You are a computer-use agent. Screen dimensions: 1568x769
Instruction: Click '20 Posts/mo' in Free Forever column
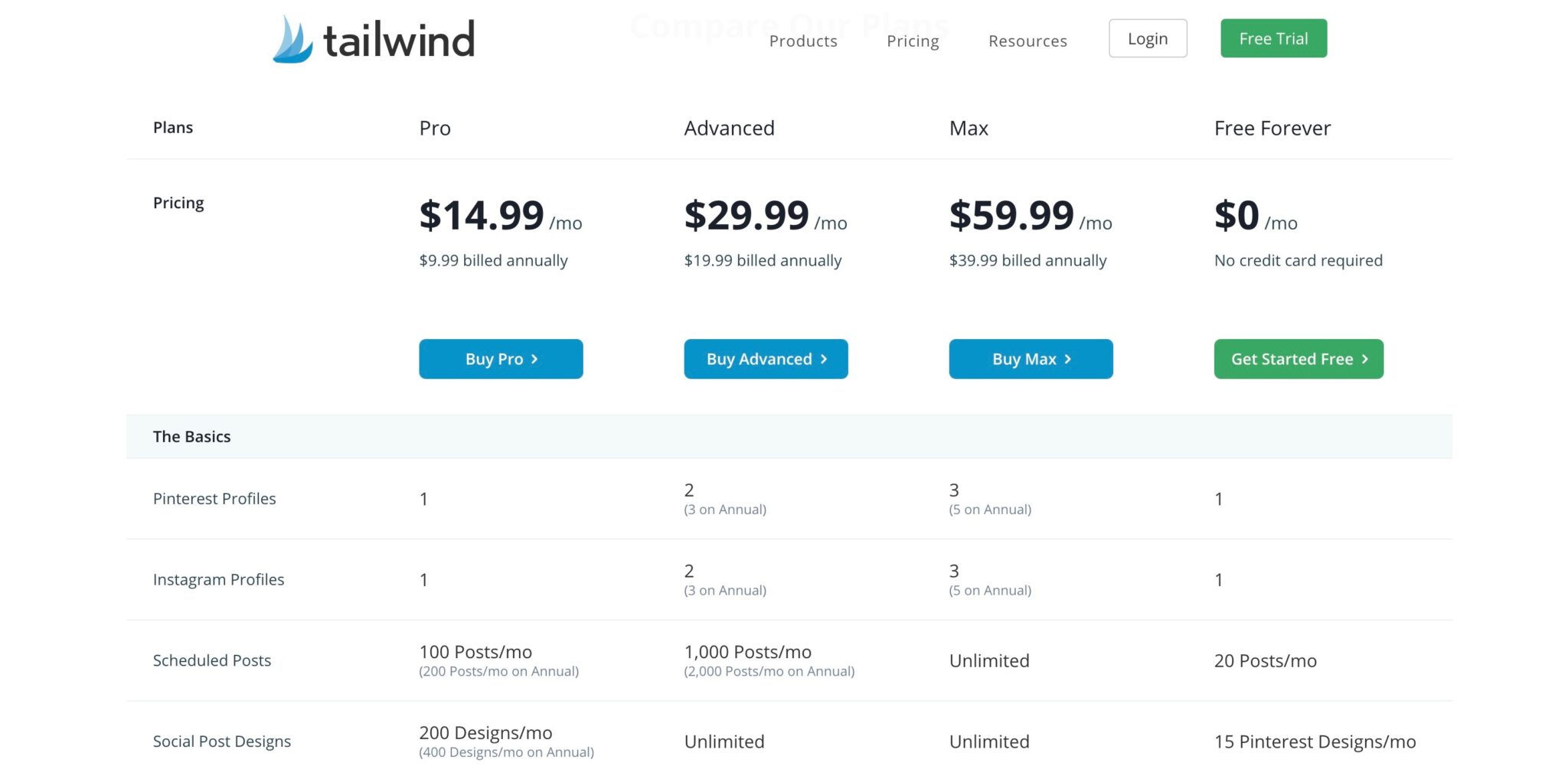coord(1265,660)
